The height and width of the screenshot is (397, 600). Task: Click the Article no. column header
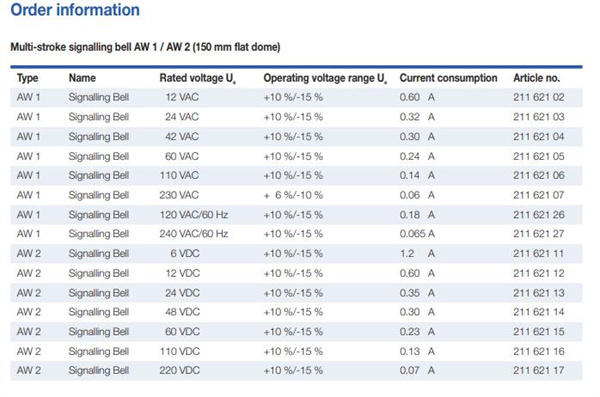tap(536, 78)
